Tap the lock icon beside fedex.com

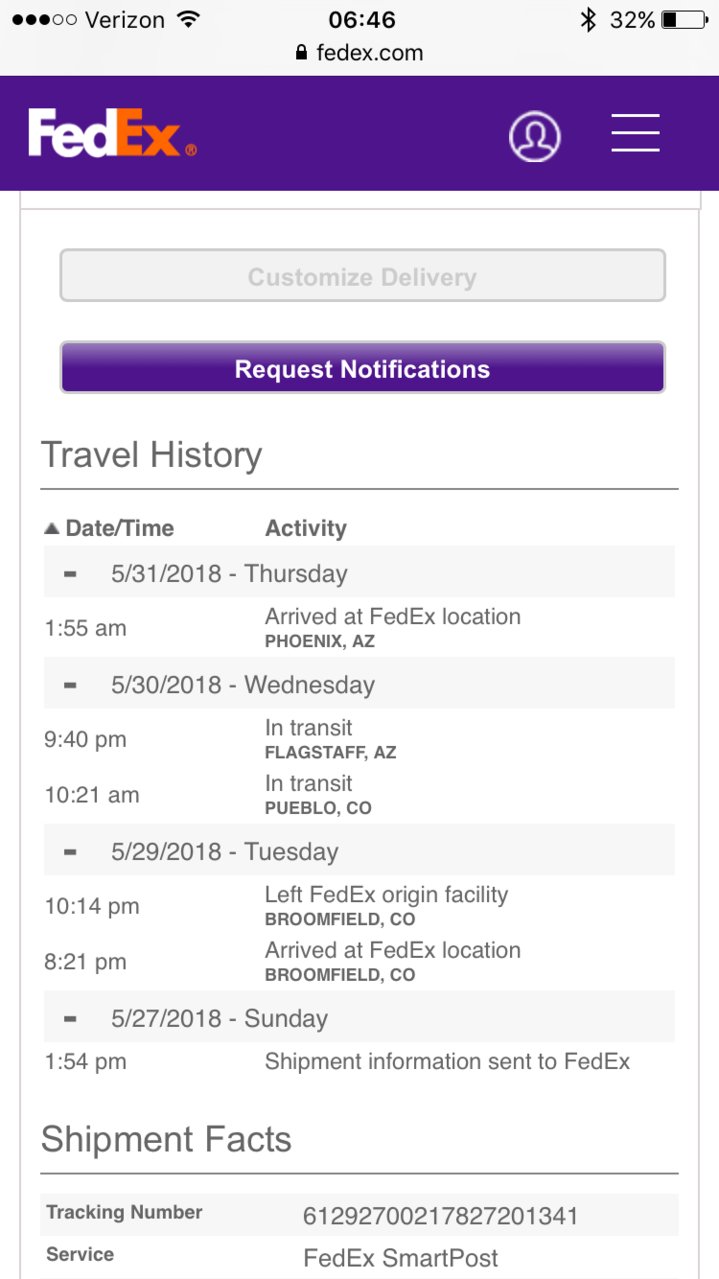[x=302, y=53]
